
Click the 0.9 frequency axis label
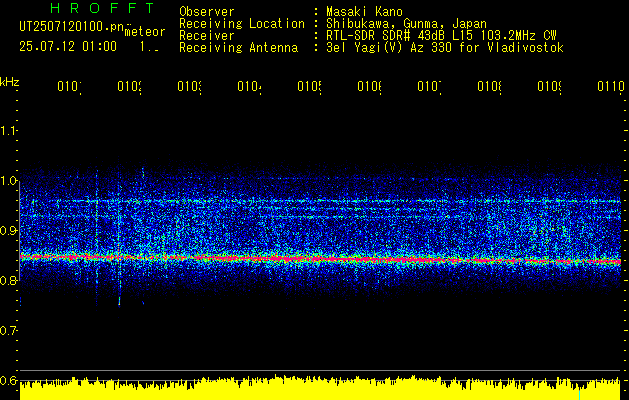click(x=8, y=231)
